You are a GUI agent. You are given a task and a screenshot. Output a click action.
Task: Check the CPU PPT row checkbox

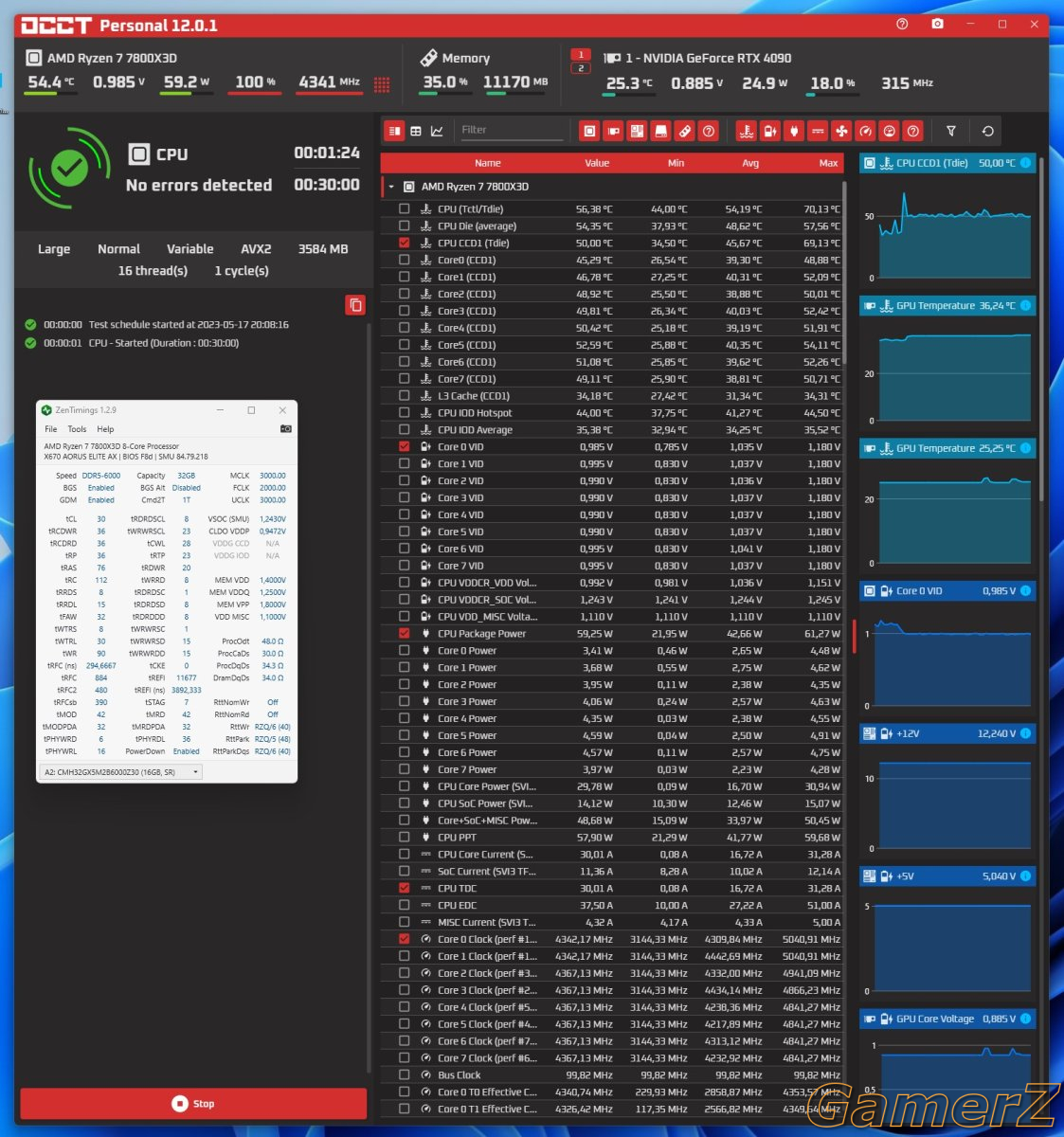point(405,837)
